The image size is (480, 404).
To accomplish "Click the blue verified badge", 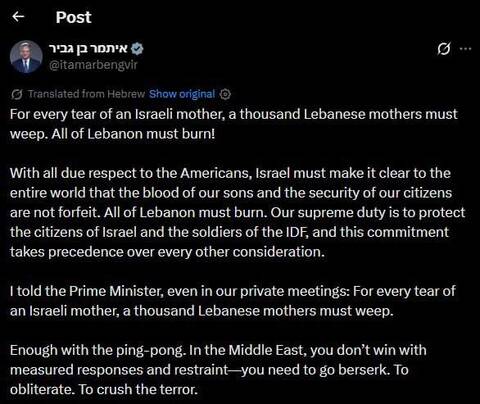I will point(137,49).
